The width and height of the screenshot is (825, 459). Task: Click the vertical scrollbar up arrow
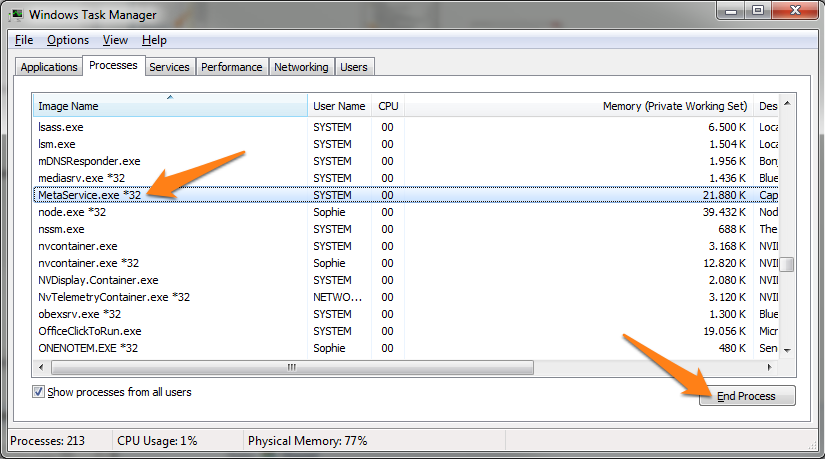click(x=787, y=103)
